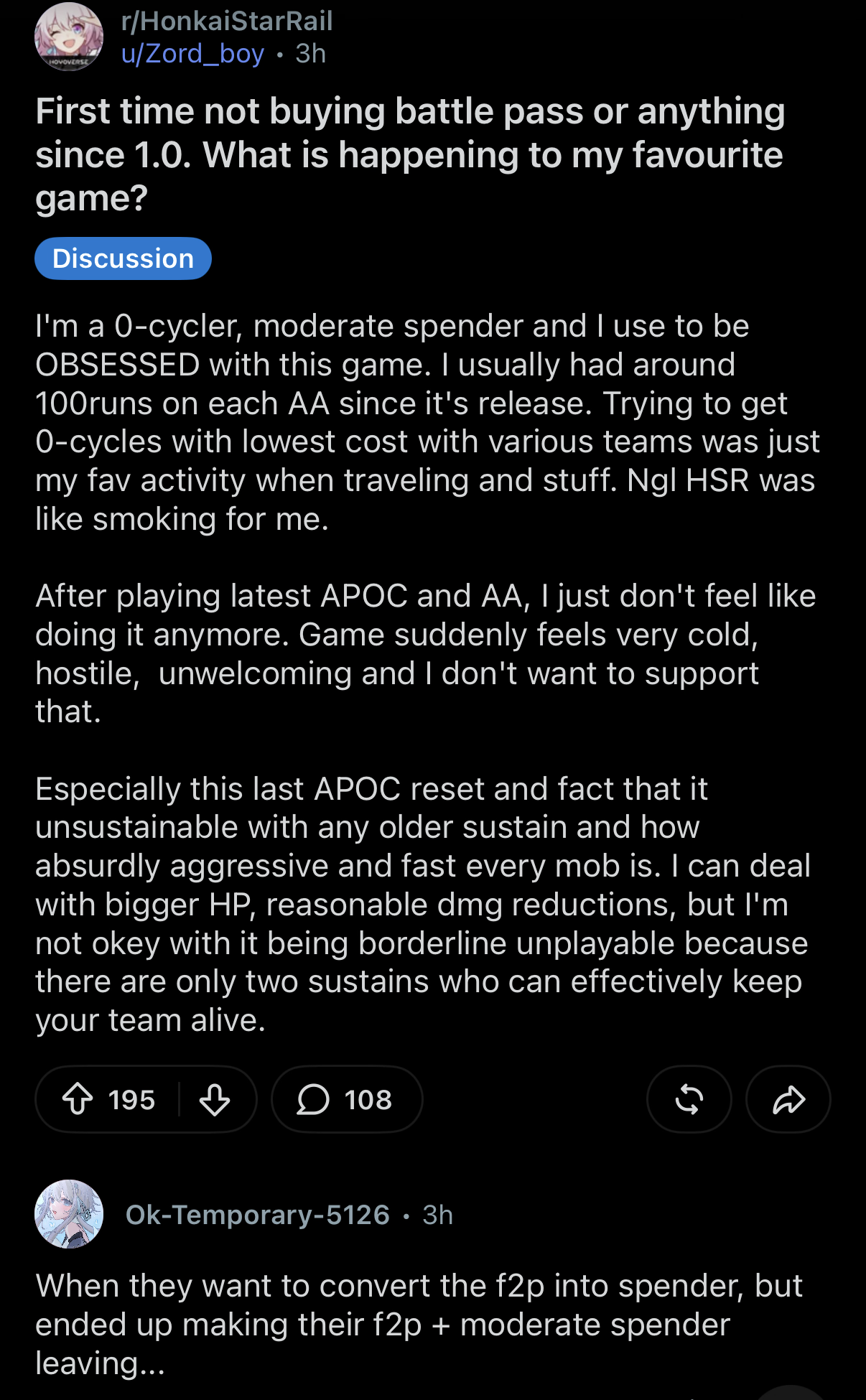Tap the 195 upvote score
This screenshot has height=1400, width=866.
[x=132, y=1099]
